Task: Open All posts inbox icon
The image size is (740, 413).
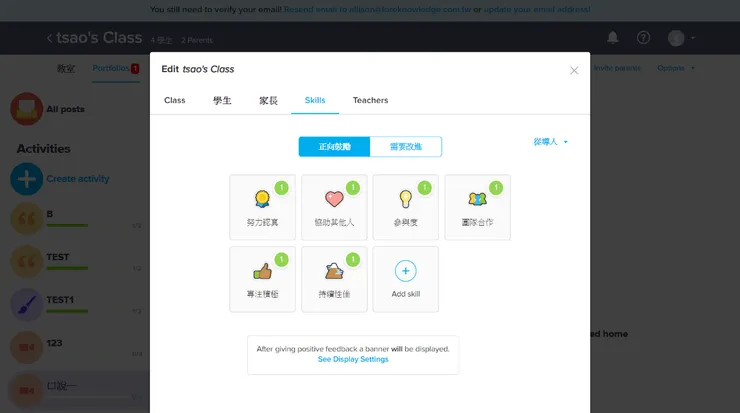Action: coord(27,109)
